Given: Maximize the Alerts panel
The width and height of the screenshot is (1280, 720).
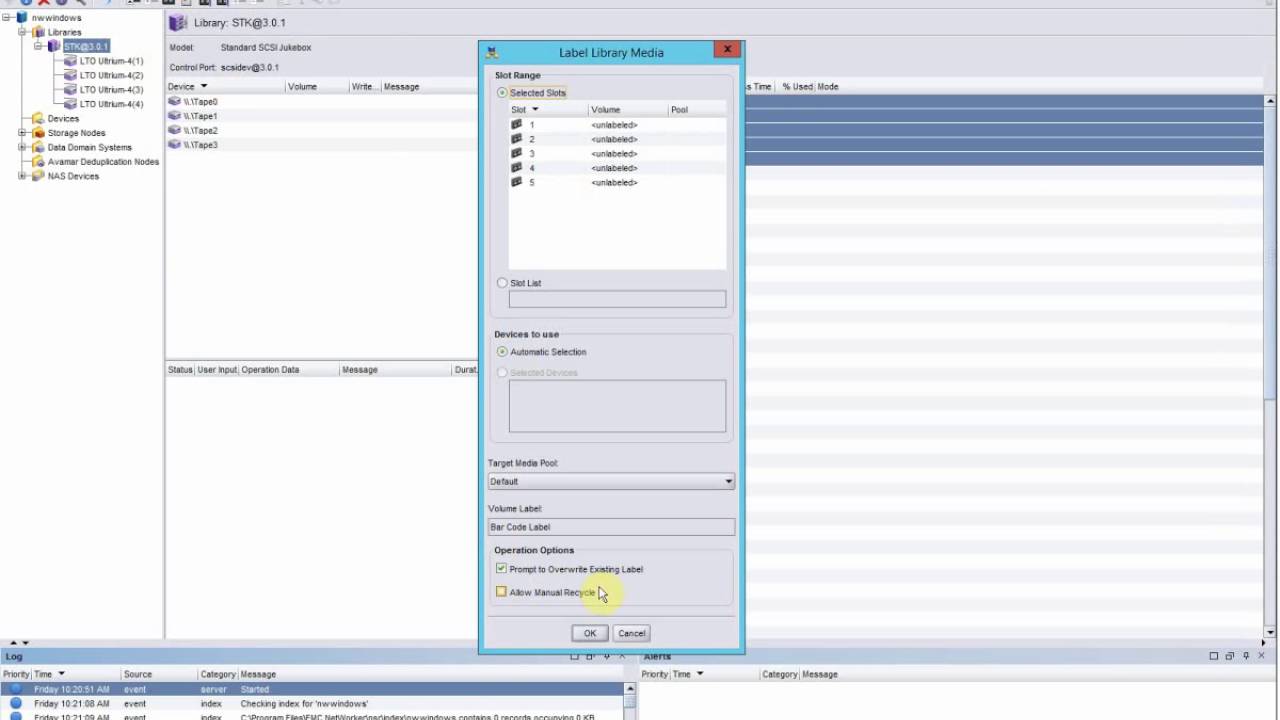Looking at the screenshot, I should (x=1214, y=656).
